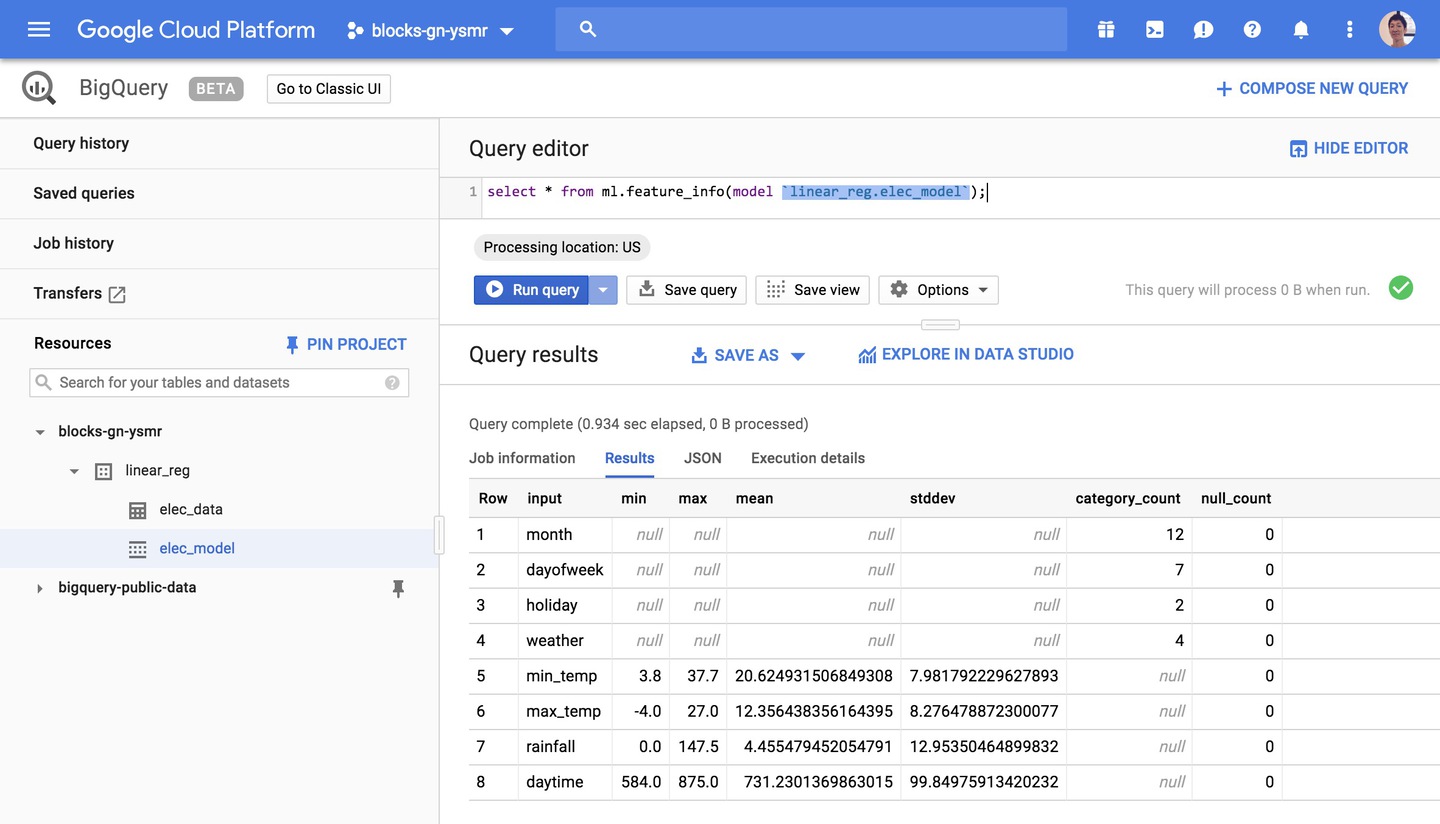Click the linear_reg dataset icon
Screen dimensions: 1440x824
[103, 471]
